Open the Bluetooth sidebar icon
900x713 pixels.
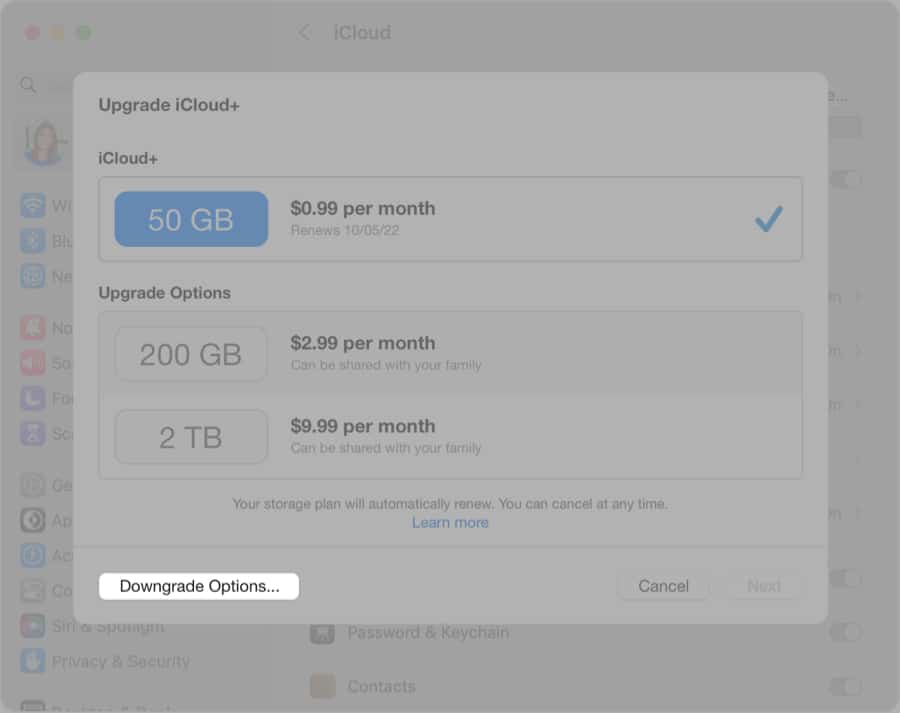click(x=33, y=241)
